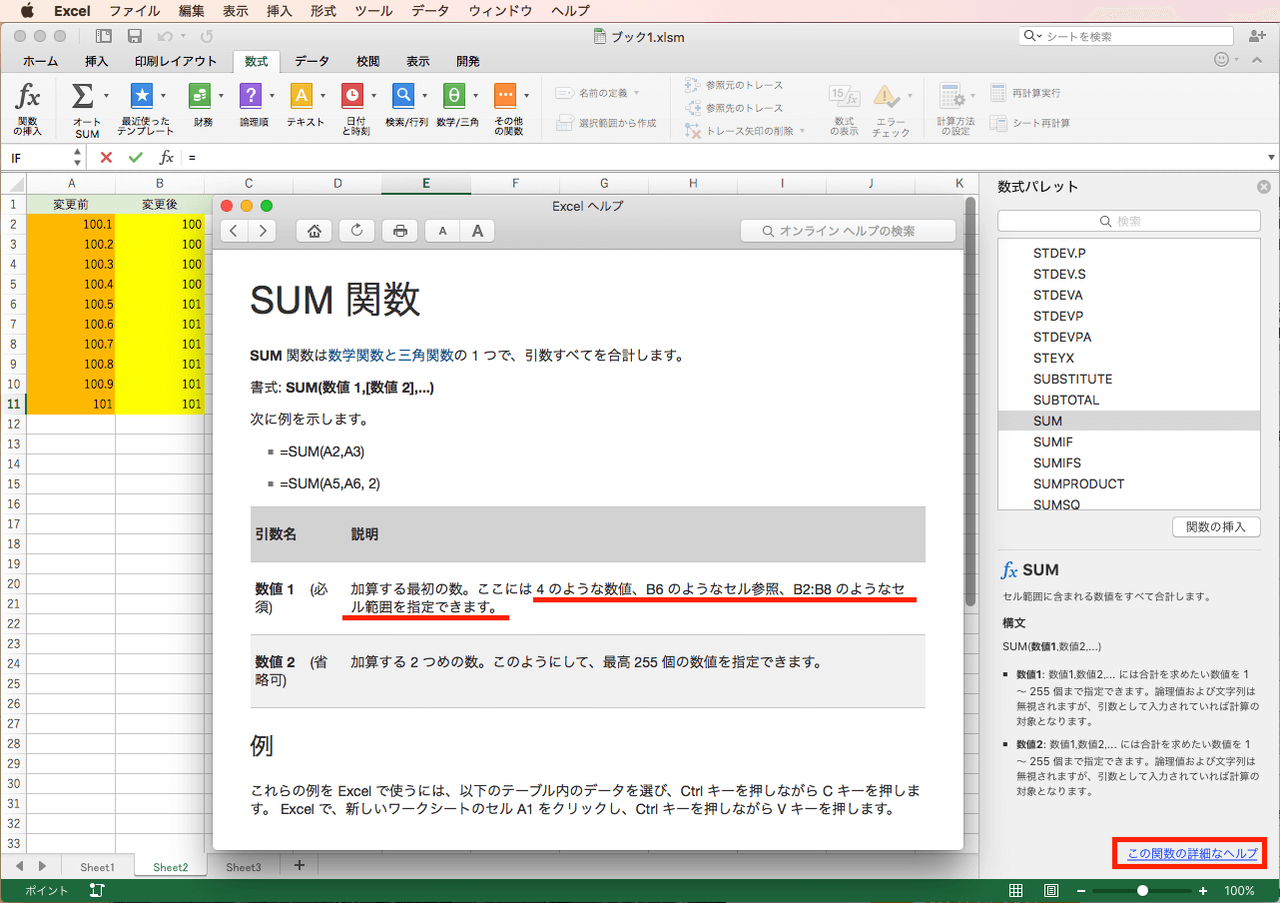Print the help topic using printer icon

coord(400,231)
